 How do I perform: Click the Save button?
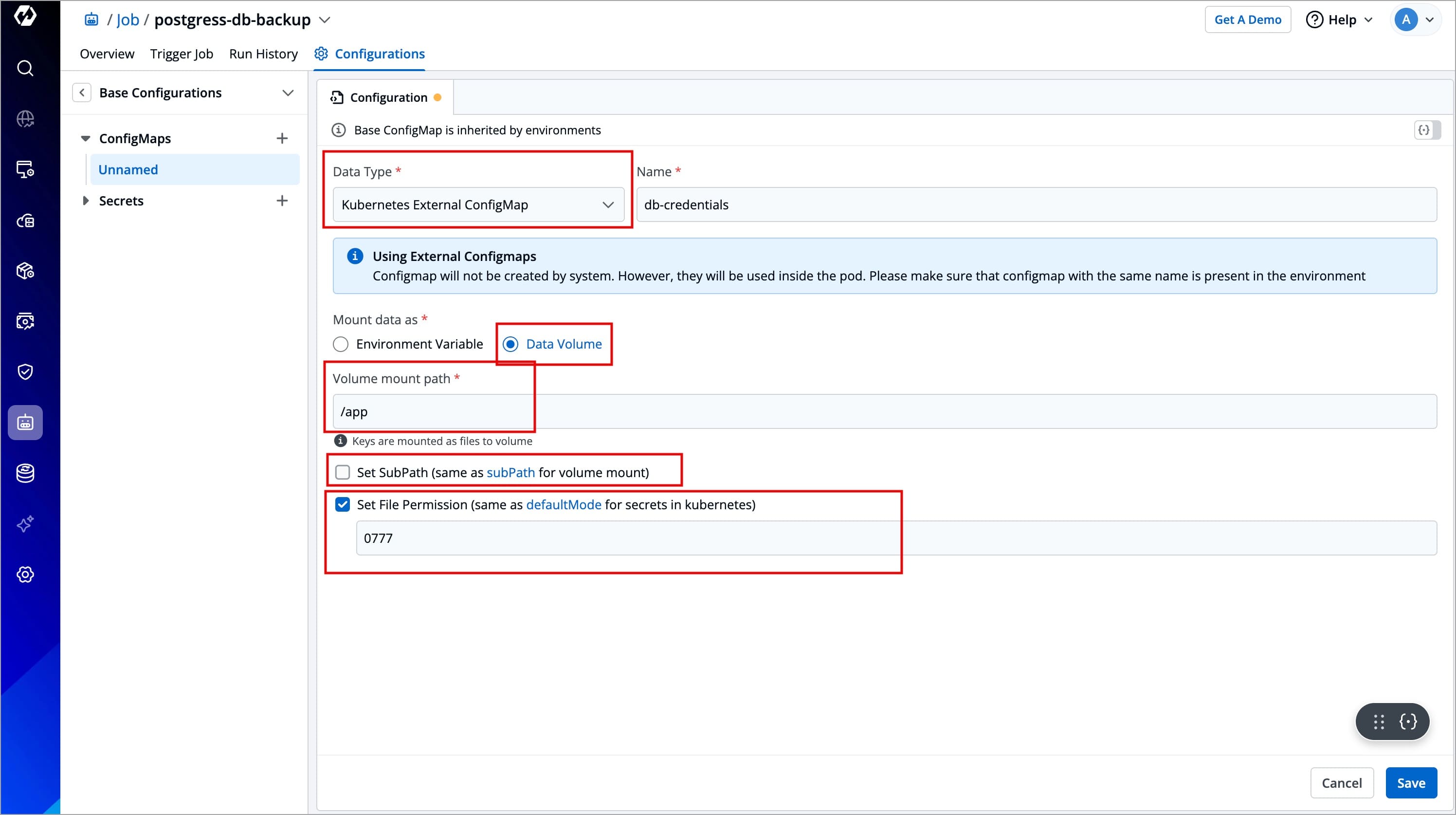click(x=1411, y=783)
